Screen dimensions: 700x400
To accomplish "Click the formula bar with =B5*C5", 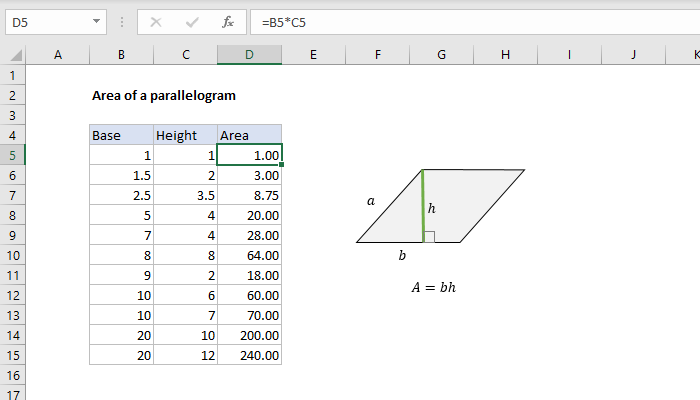I will 475,22.
